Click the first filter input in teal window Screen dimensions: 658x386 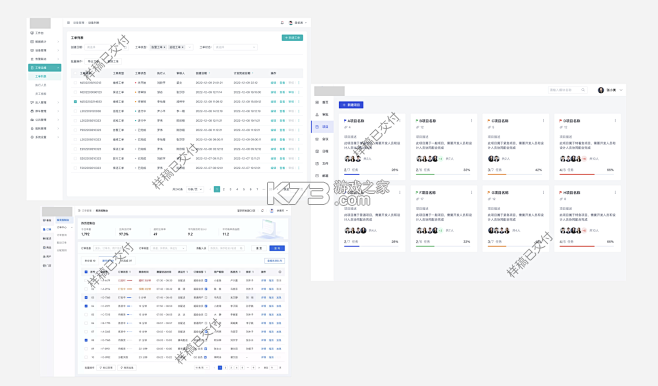click(106, 47)
